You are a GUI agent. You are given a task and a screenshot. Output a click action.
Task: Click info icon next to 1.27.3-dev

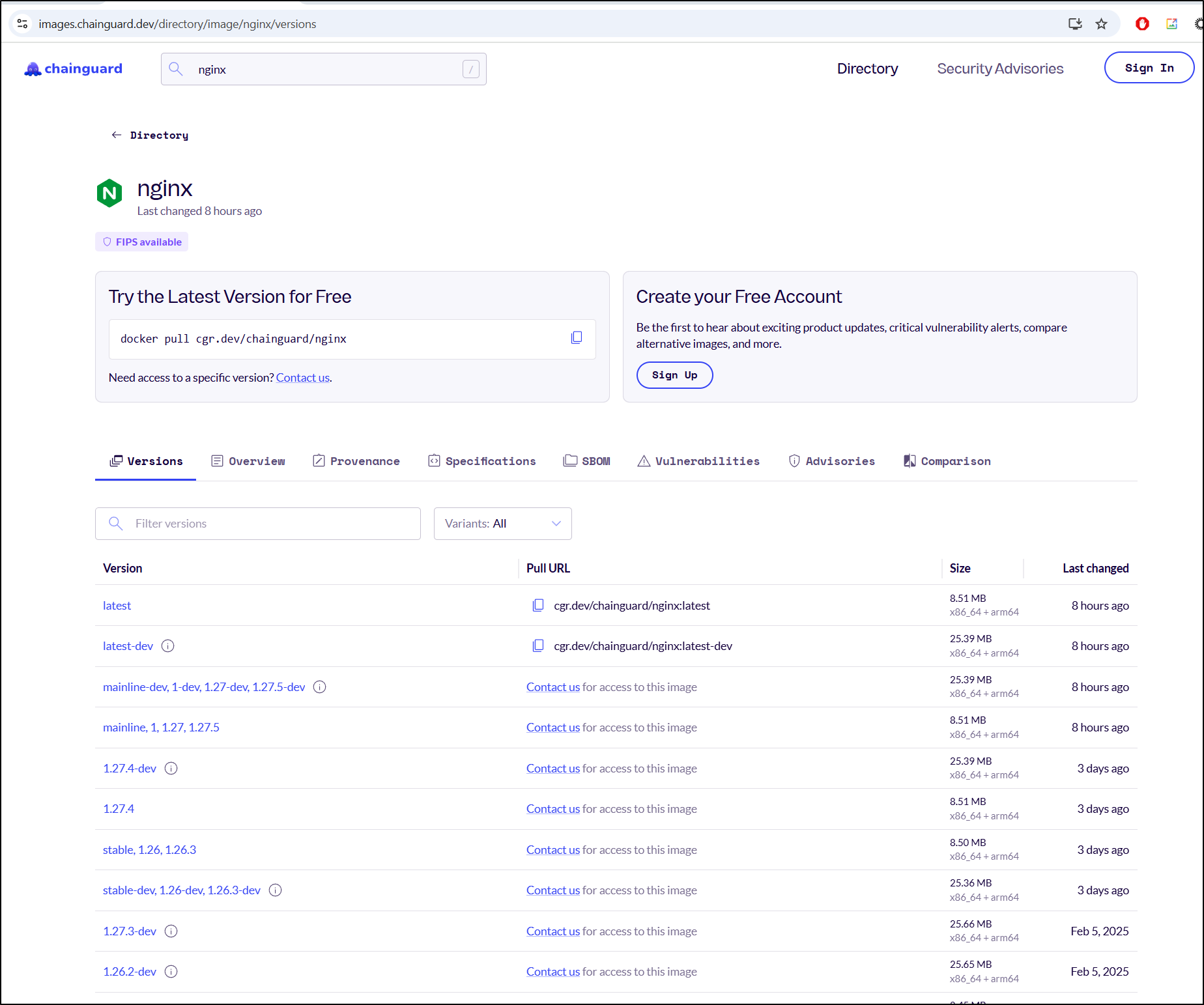(x=171, y=931)
